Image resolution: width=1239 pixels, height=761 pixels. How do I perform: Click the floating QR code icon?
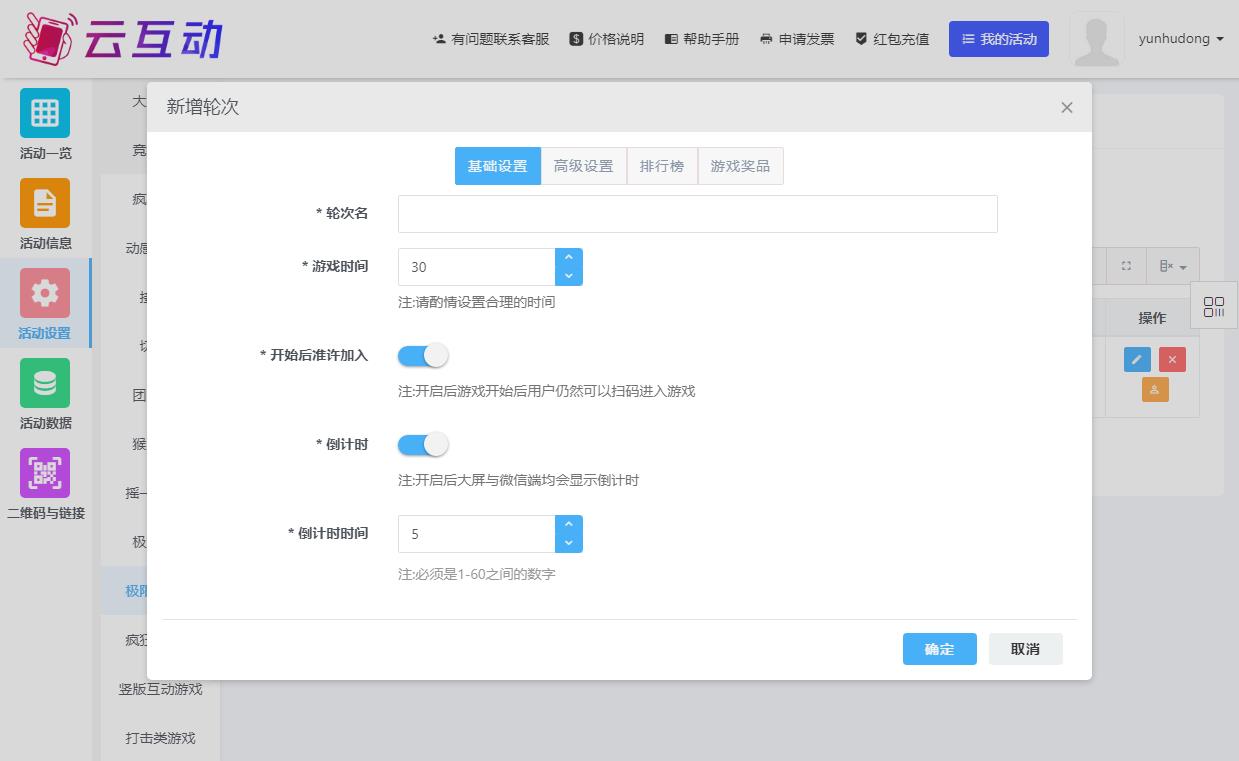coord(1214,307)
